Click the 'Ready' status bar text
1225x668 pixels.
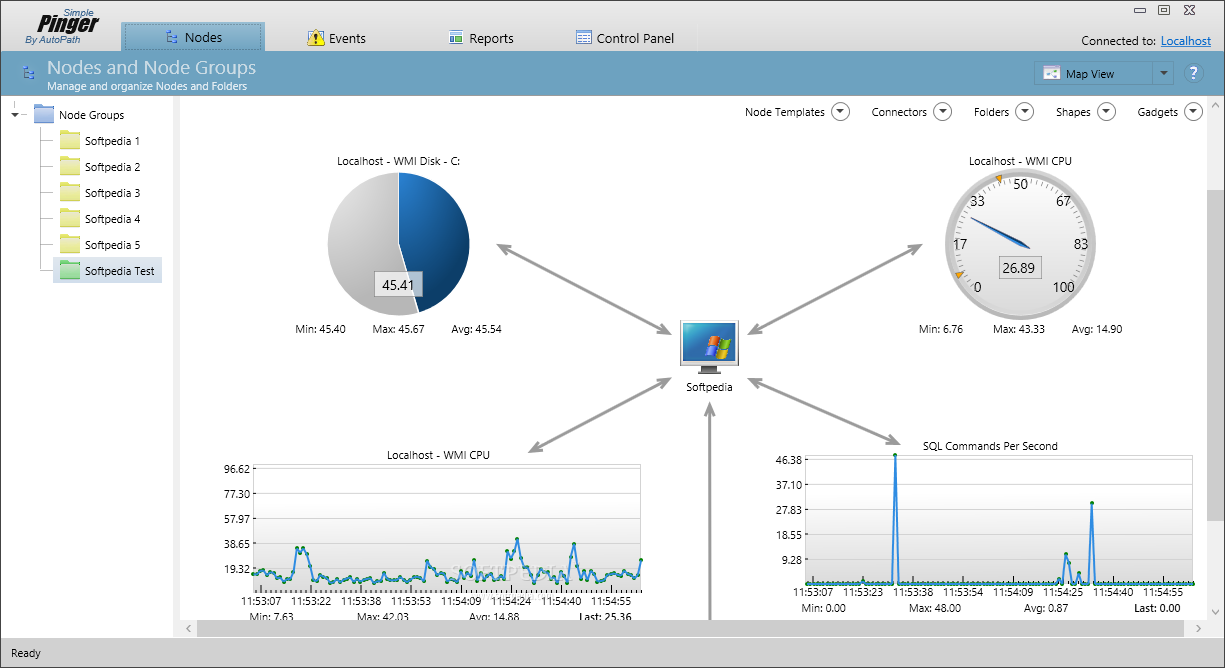coord(26,653)
